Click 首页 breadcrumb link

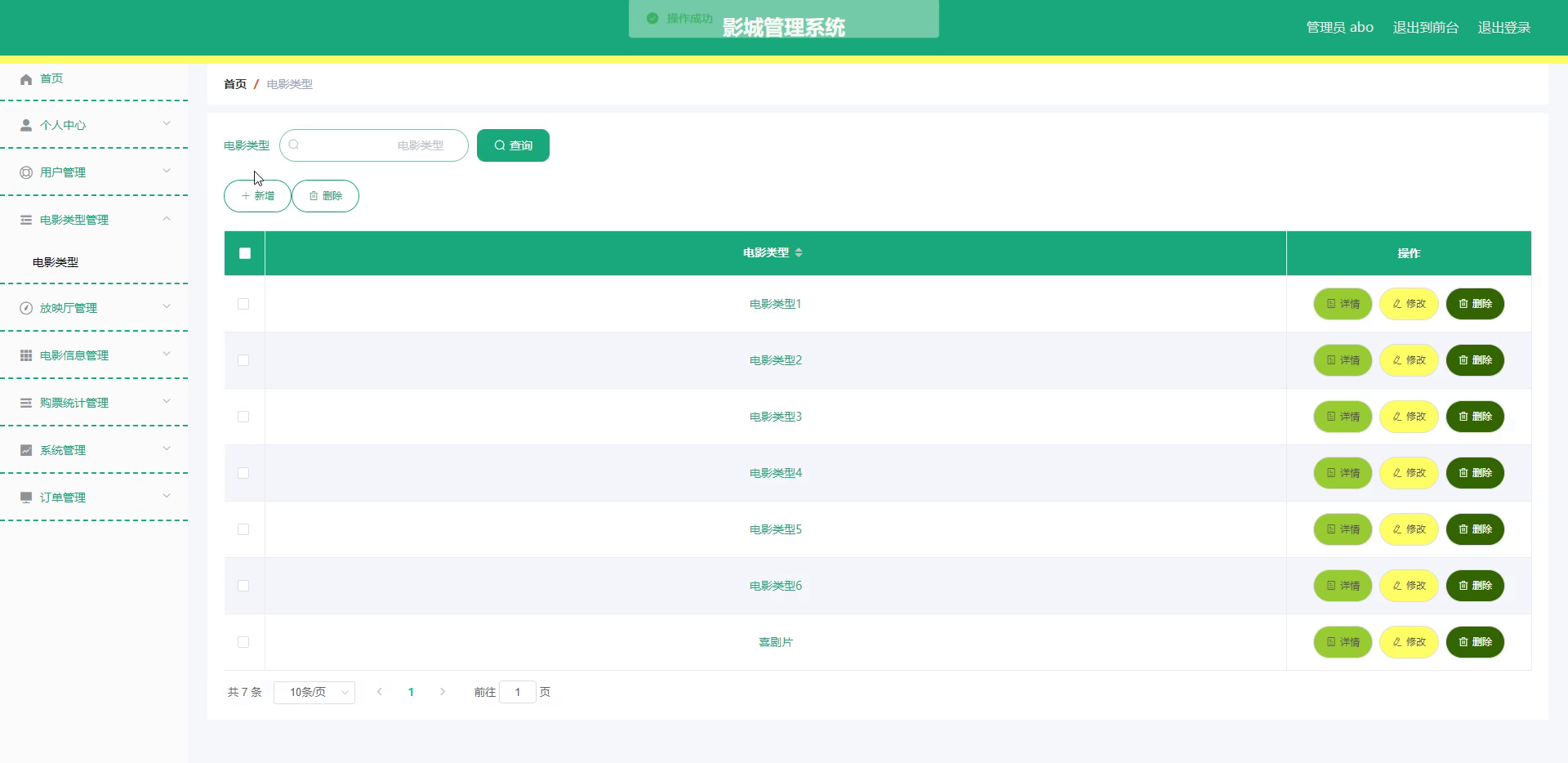(x=235, y=84)
